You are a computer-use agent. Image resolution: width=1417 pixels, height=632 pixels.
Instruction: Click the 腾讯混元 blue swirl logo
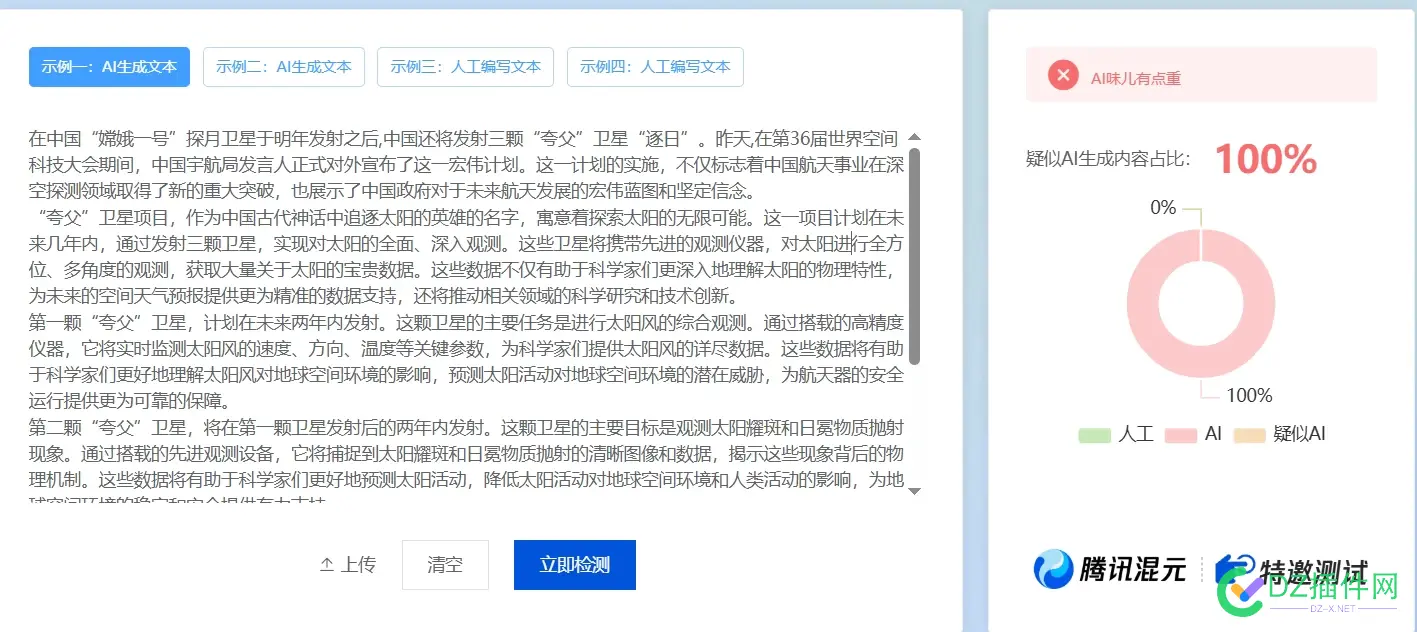[x=1052, y=569]
